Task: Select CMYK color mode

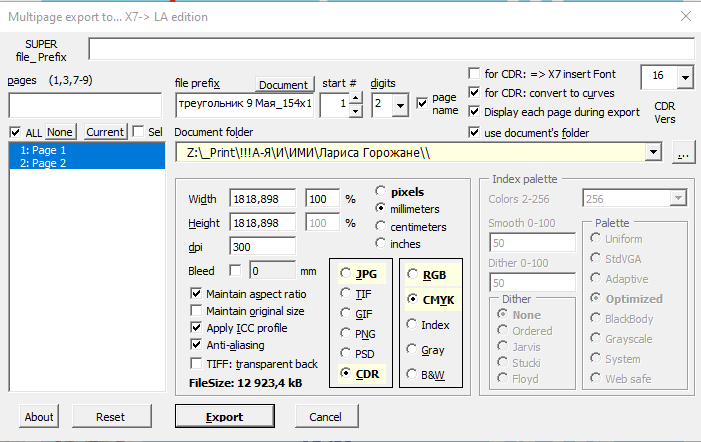Action: [x=412, y=299]
